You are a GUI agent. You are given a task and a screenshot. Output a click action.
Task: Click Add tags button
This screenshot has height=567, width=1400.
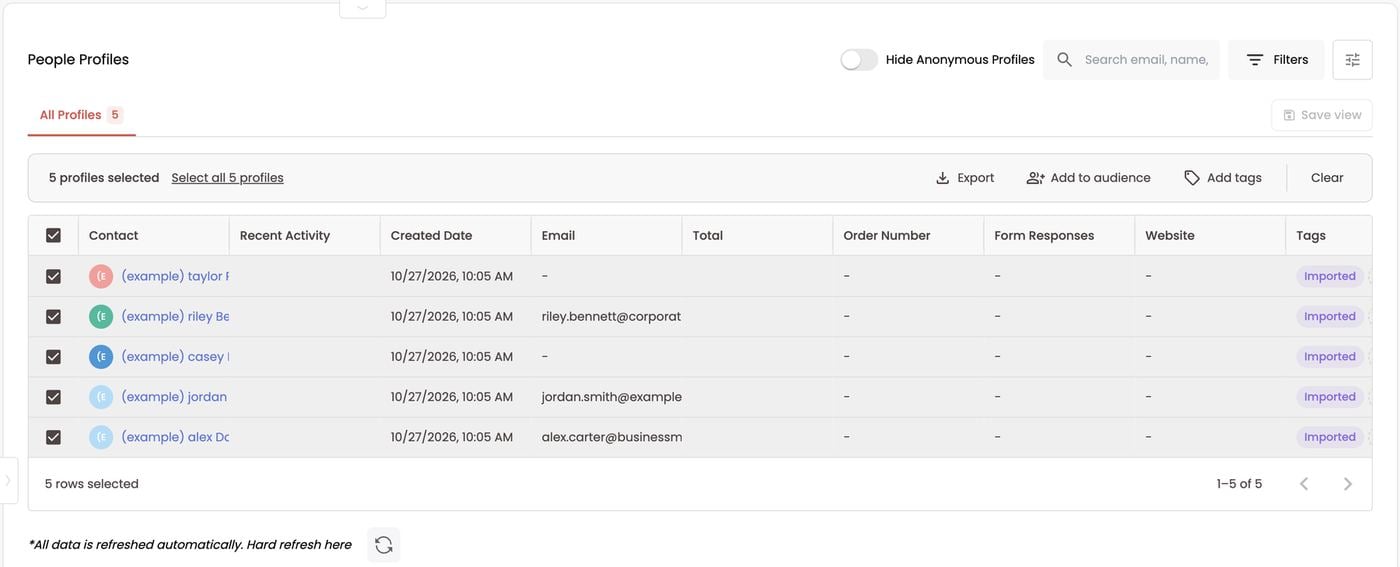1222,178
